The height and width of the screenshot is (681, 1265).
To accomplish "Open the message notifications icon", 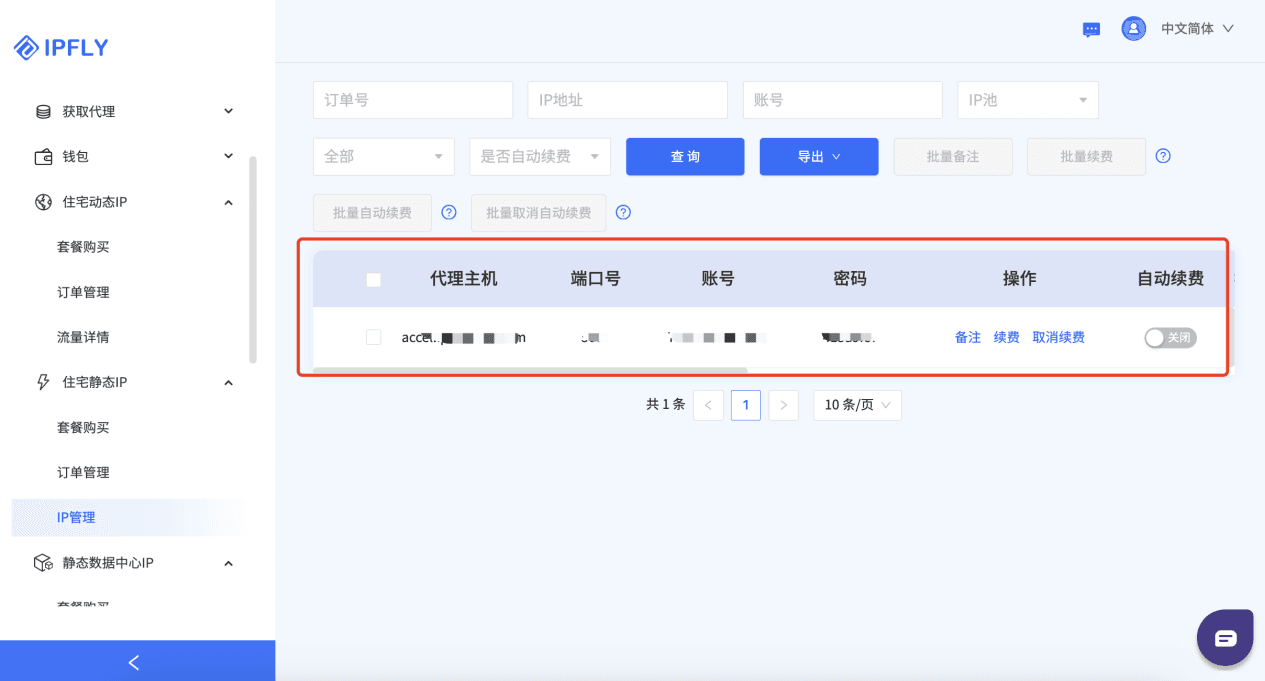I will tap(1091, 29).
